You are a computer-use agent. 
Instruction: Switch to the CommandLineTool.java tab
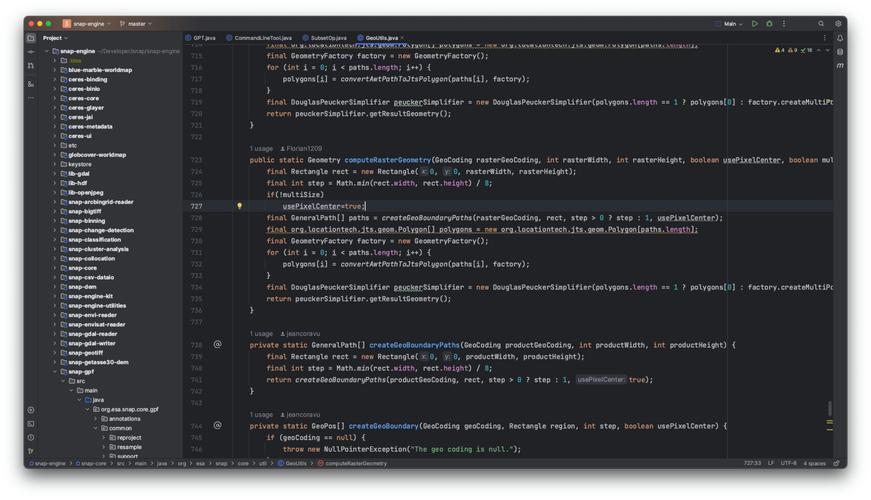[263, 38]
